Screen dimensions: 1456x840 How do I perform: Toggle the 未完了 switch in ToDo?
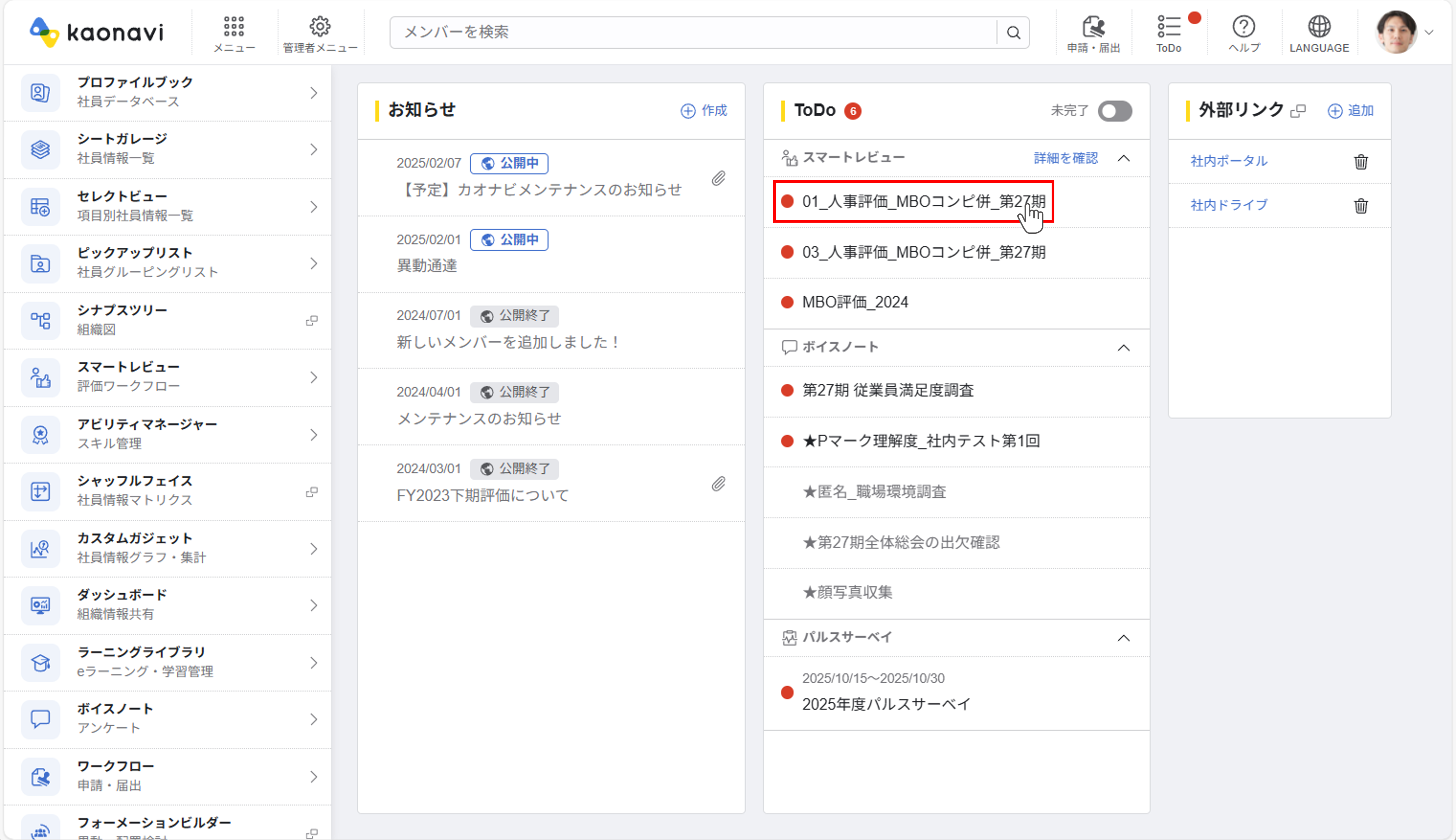[x=1114, y=111]
